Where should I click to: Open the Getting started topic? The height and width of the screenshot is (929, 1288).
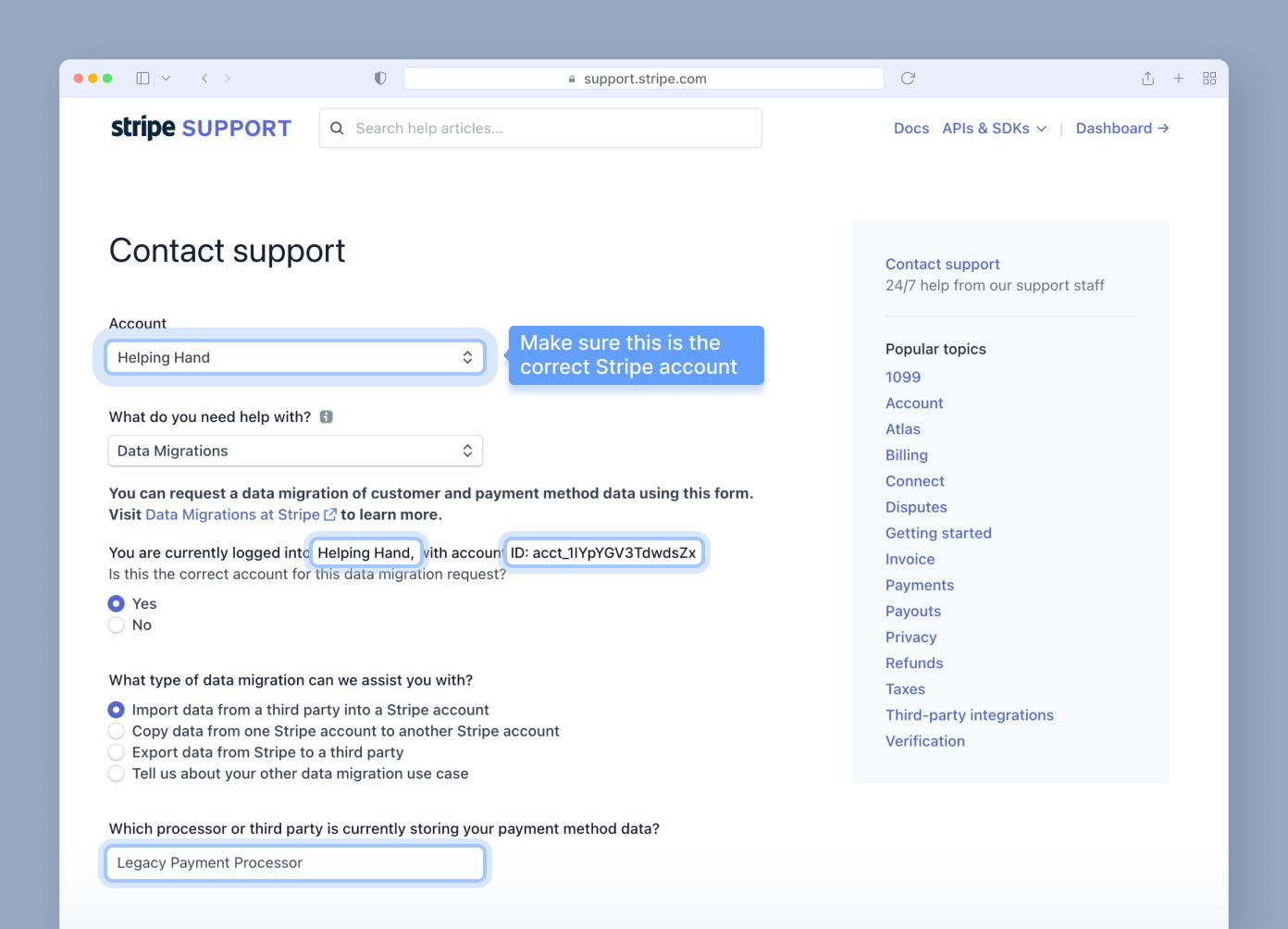coord(938,533)
